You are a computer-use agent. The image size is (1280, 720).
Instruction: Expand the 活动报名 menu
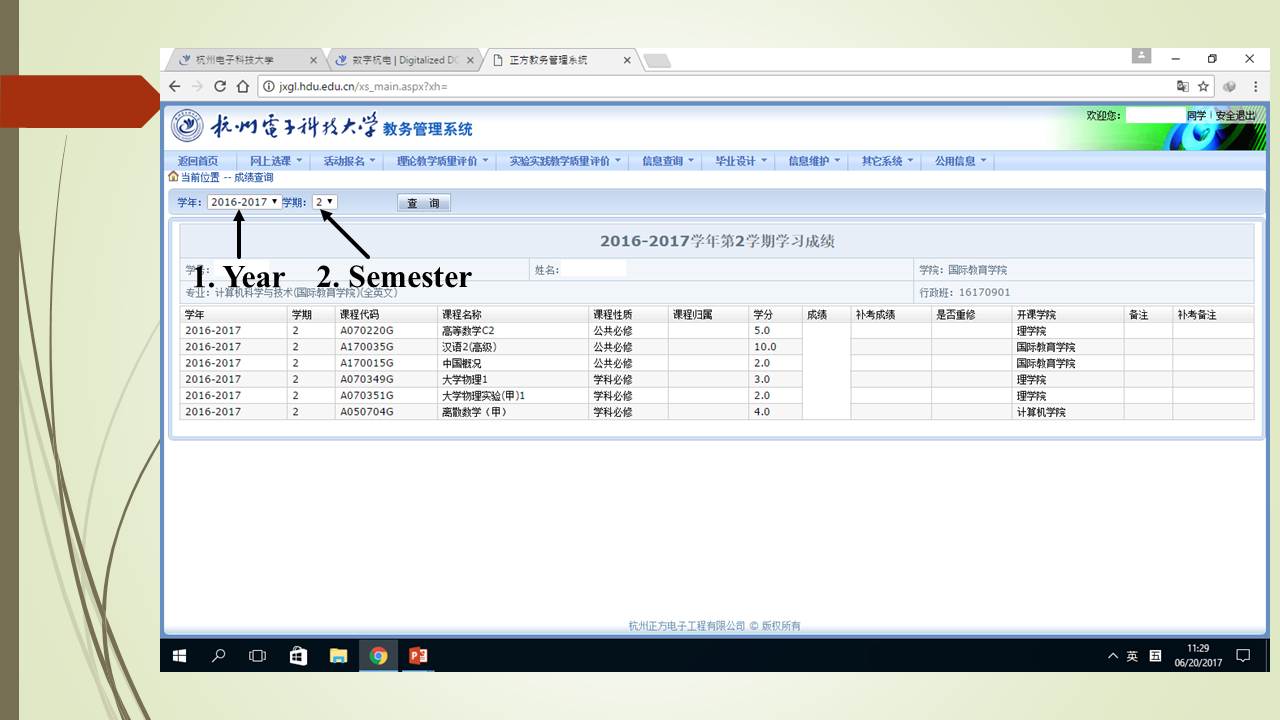[x=349, y=161]
